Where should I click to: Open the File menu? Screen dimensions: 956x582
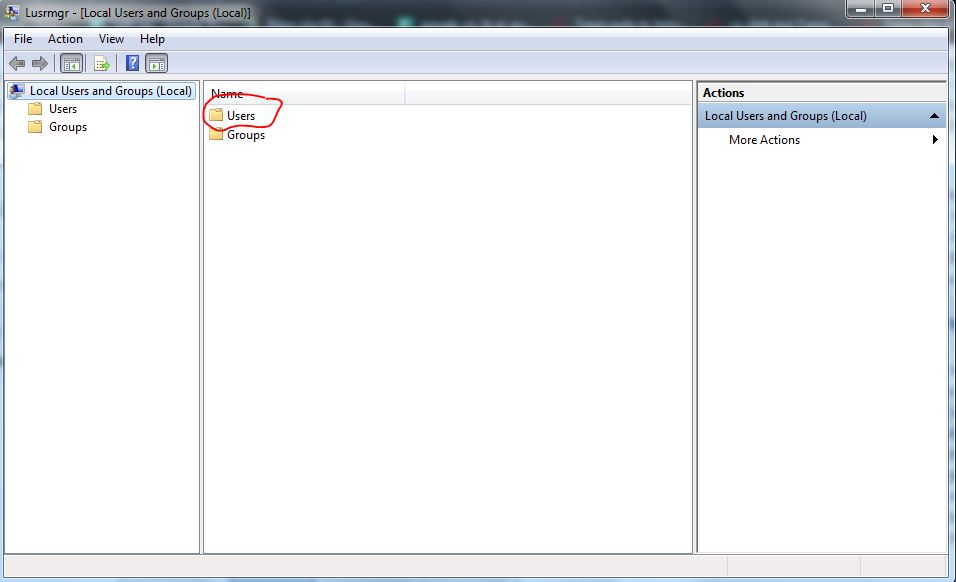click(x=23, y=38)
